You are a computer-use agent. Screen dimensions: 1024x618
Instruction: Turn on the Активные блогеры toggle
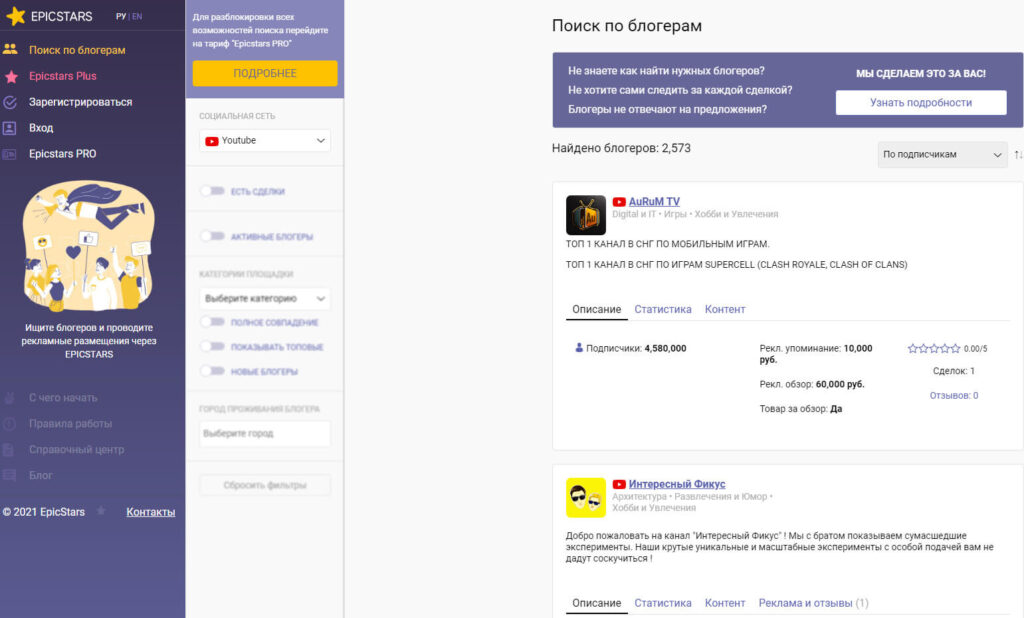(x=212, y=237)
